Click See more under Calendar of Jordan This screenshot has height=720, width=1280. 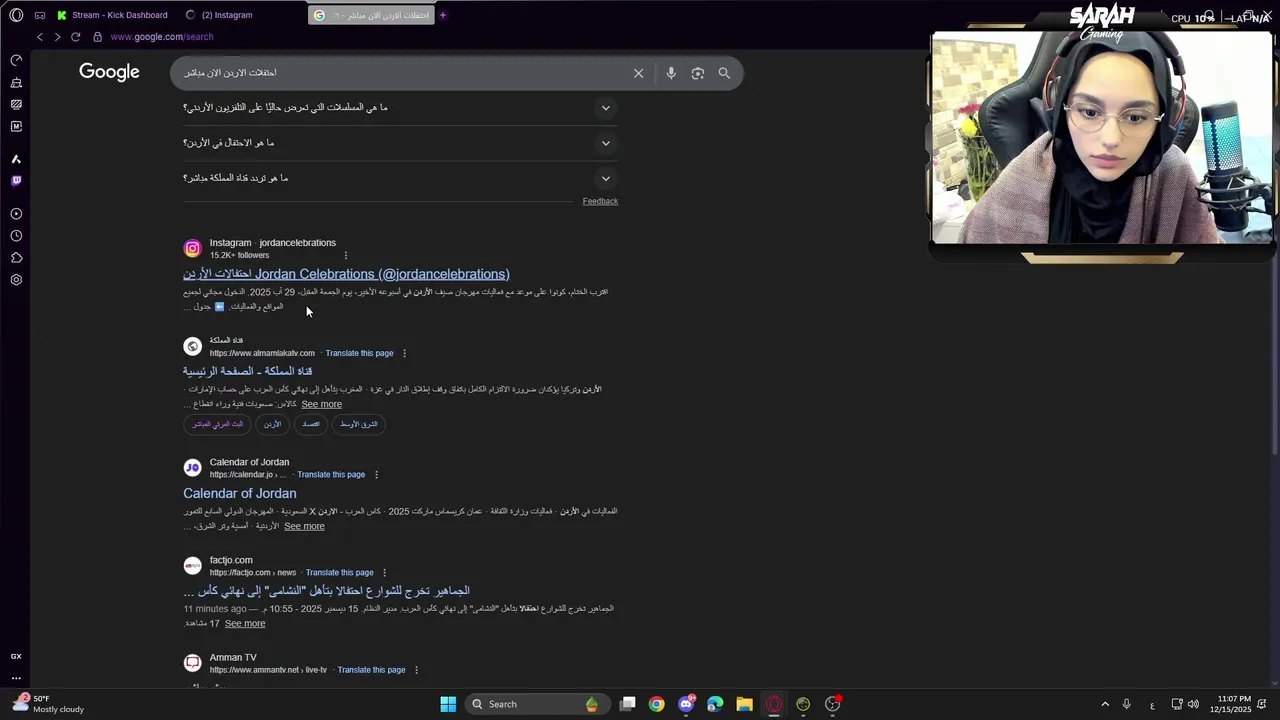coord(304,526)
